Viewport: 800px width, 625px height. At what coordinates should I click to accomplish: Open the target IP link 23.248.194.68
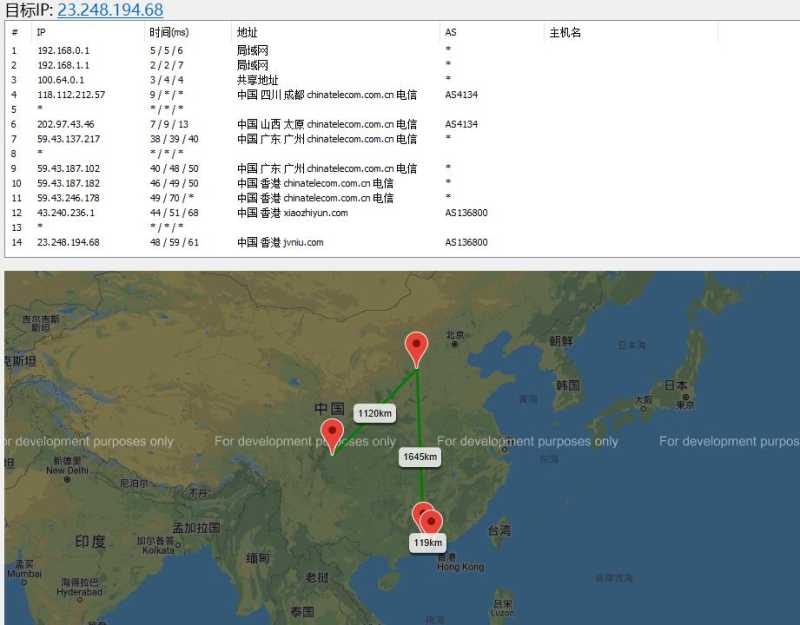(x=110, y=10)
